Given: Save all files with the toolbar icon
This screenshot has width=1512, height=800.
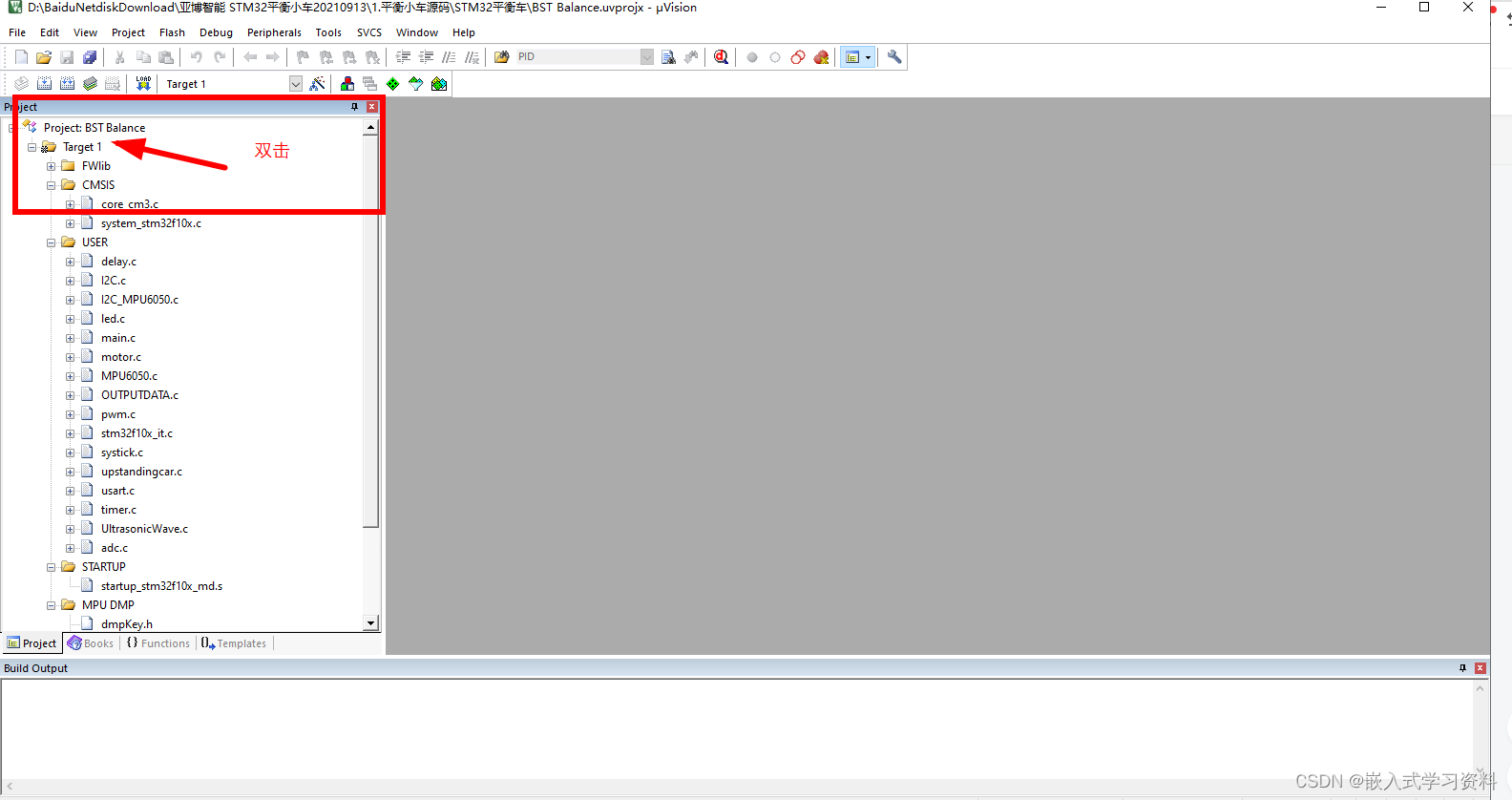Looking at the screenshot, I should coord(90,57).
